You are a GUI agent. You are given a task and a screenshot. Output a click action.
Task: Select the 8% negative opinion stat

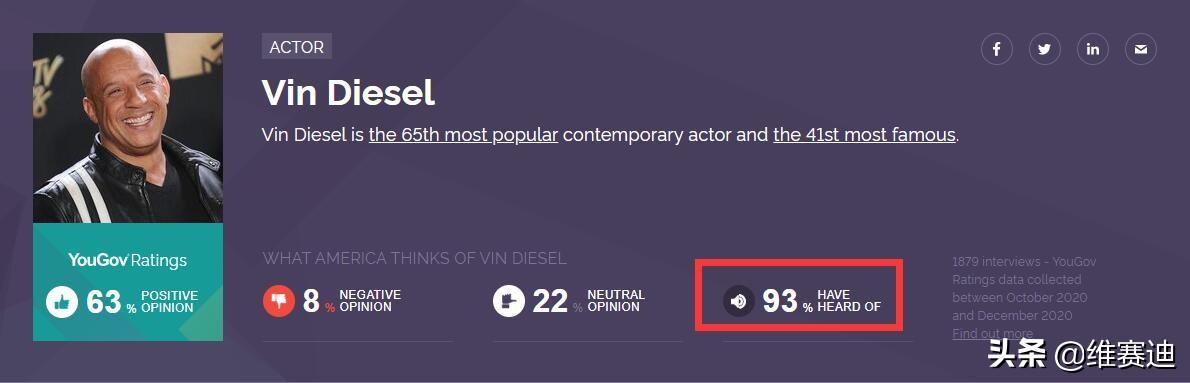click(332, 301)
